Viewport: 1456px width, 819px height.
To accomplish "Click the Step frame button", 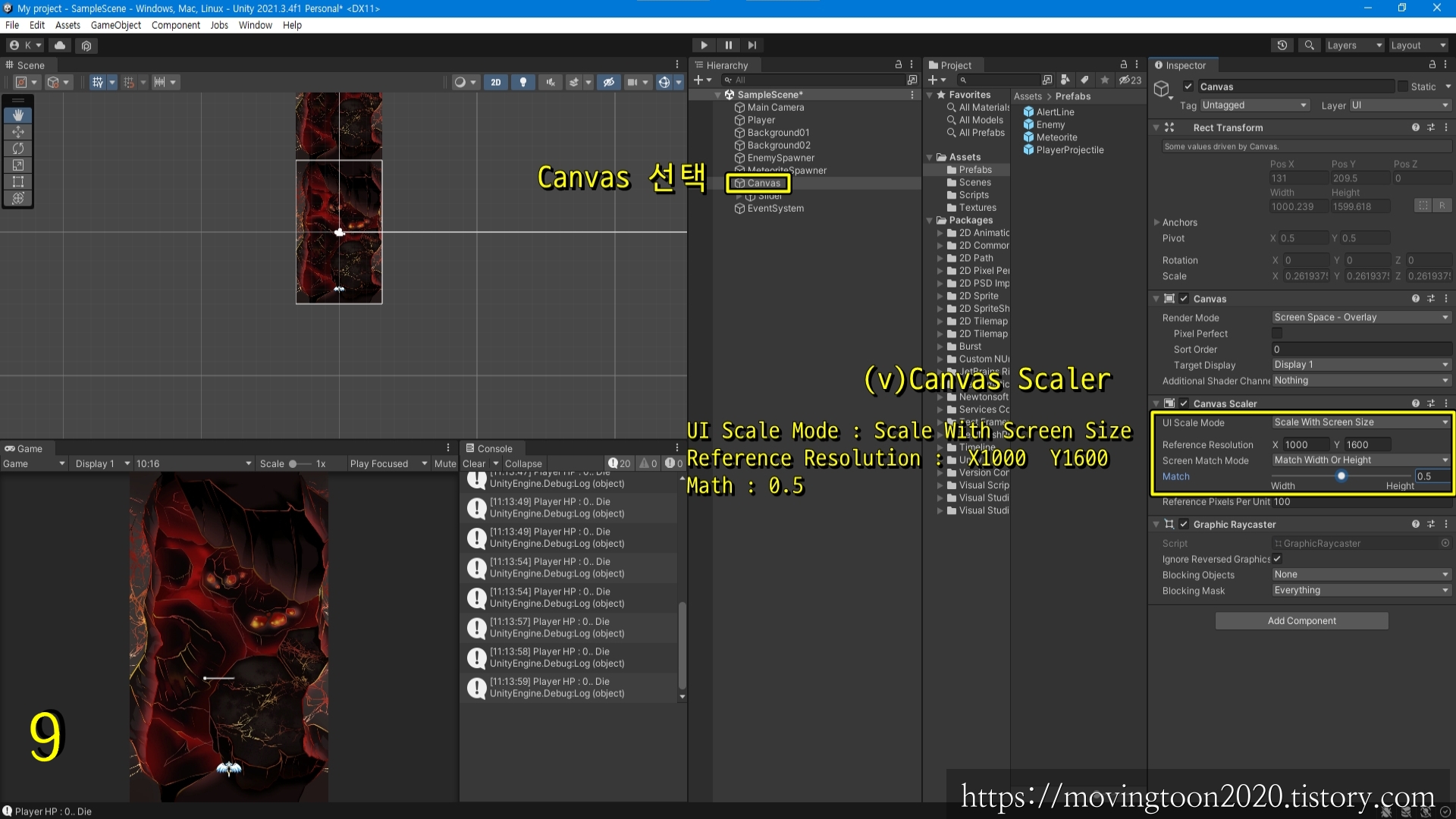I will point(752,45).
